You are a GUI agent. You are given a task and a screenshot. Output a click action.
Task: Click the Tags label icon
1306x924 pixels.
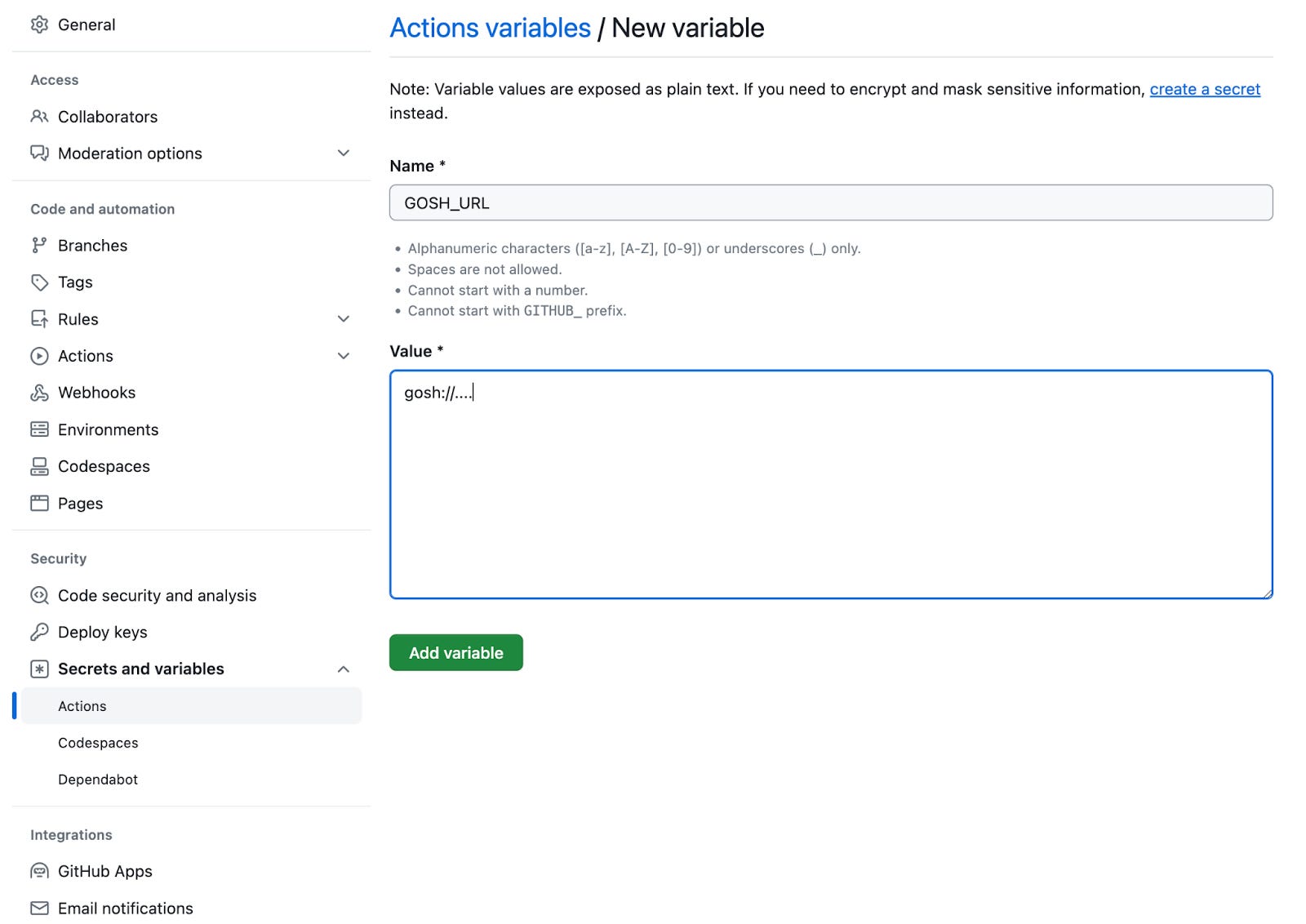pos(39,282)
